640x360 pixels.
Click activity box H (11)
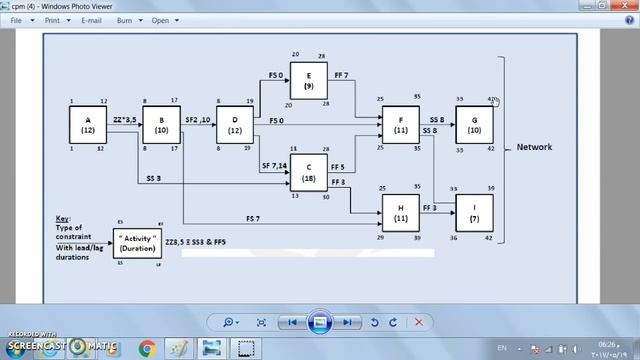coord(401,213)
